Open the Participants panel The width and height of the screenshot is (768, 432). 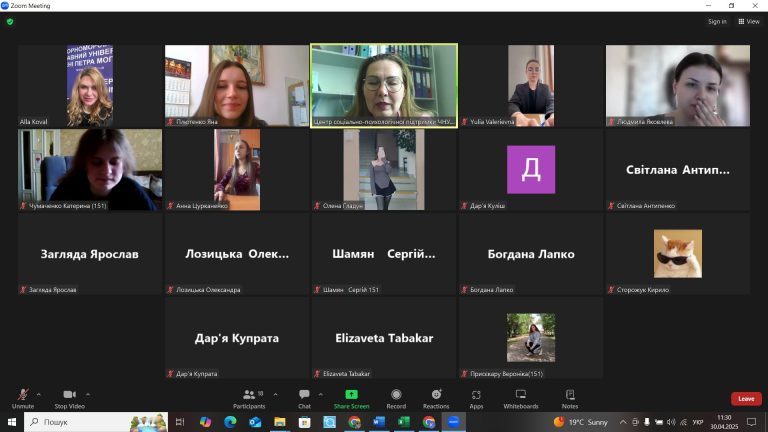point(249,397)
